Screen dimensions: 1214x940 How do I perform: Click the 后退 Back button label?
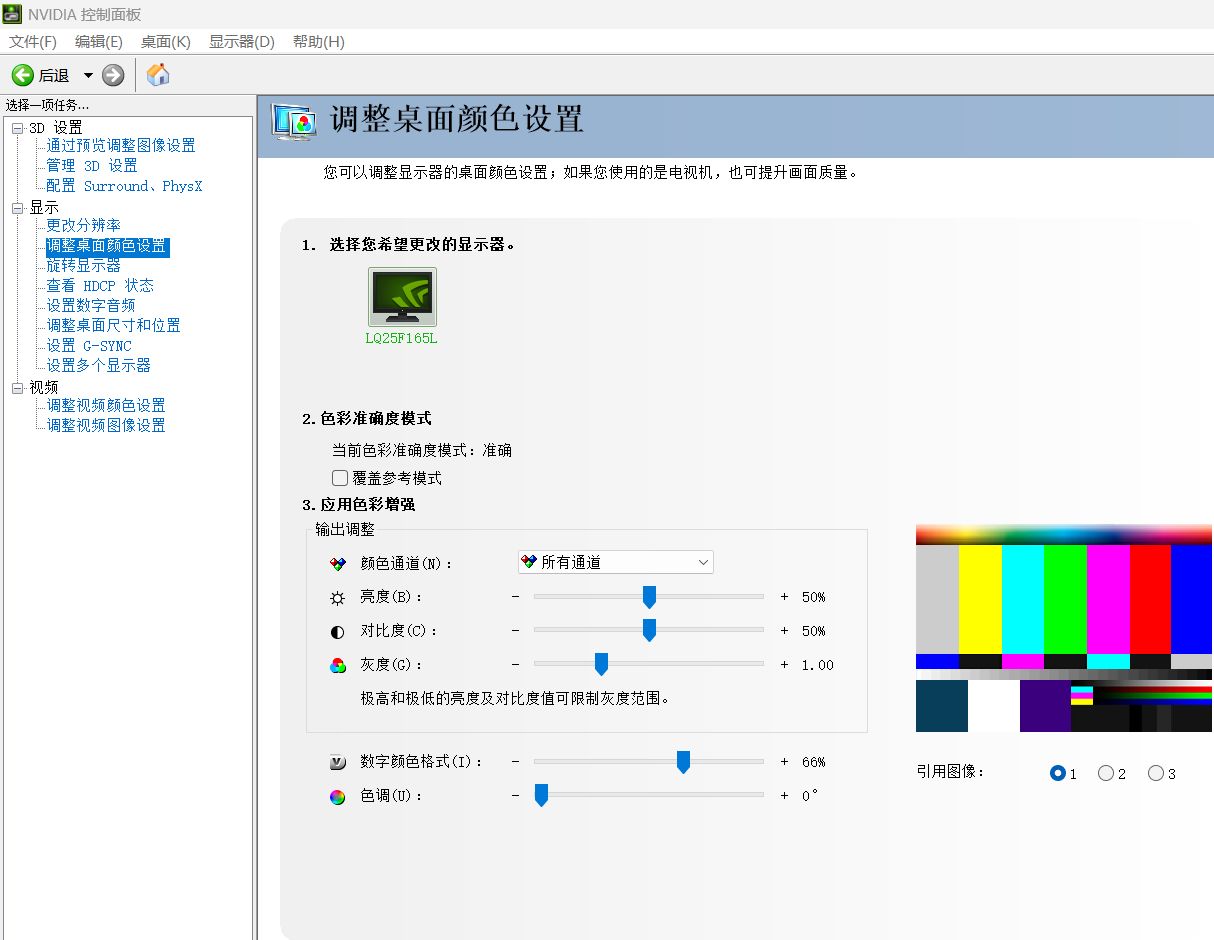[54, 76]
